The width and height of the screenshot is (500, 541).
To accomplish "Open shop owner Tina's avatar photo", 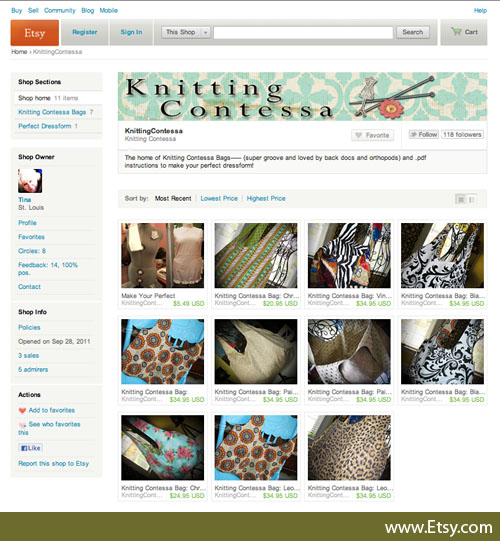I will point(30,181).
